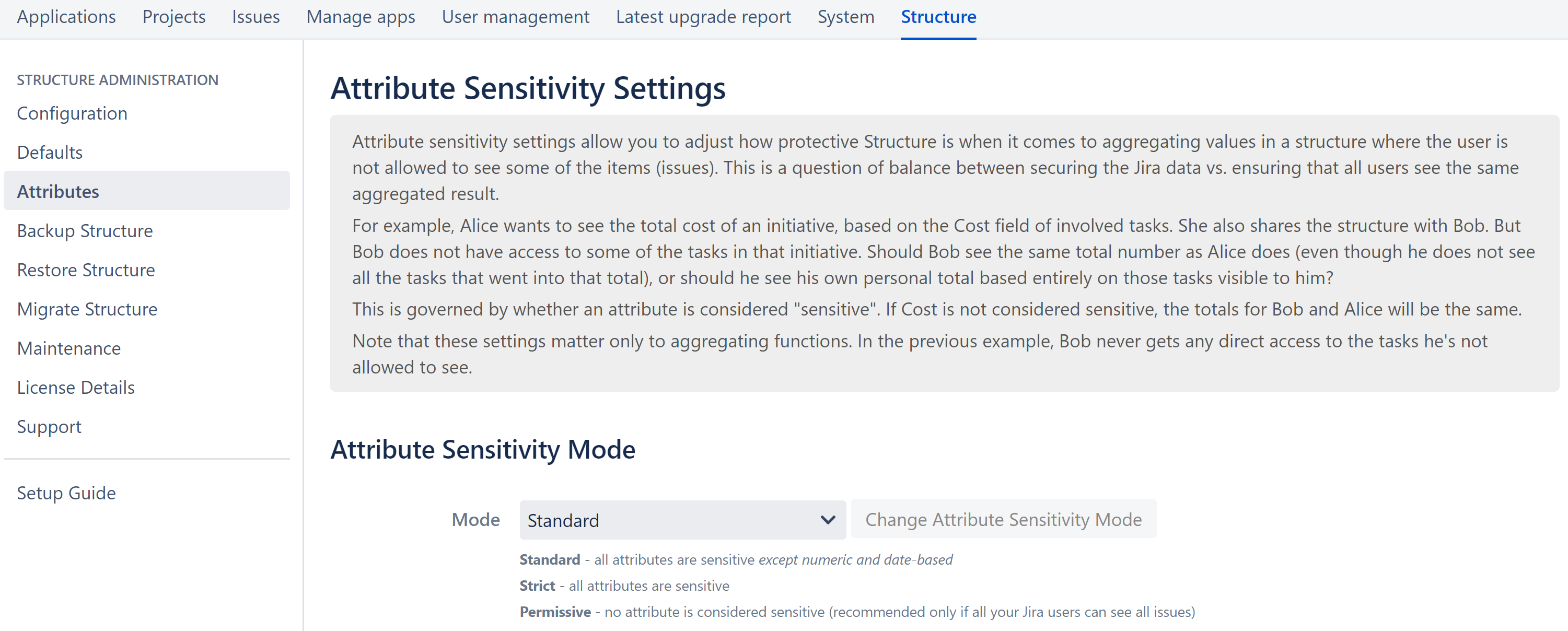The width and height of the screenshot is (1568, 631).
Task: Go to Applications
Action: tap(66, 17)
